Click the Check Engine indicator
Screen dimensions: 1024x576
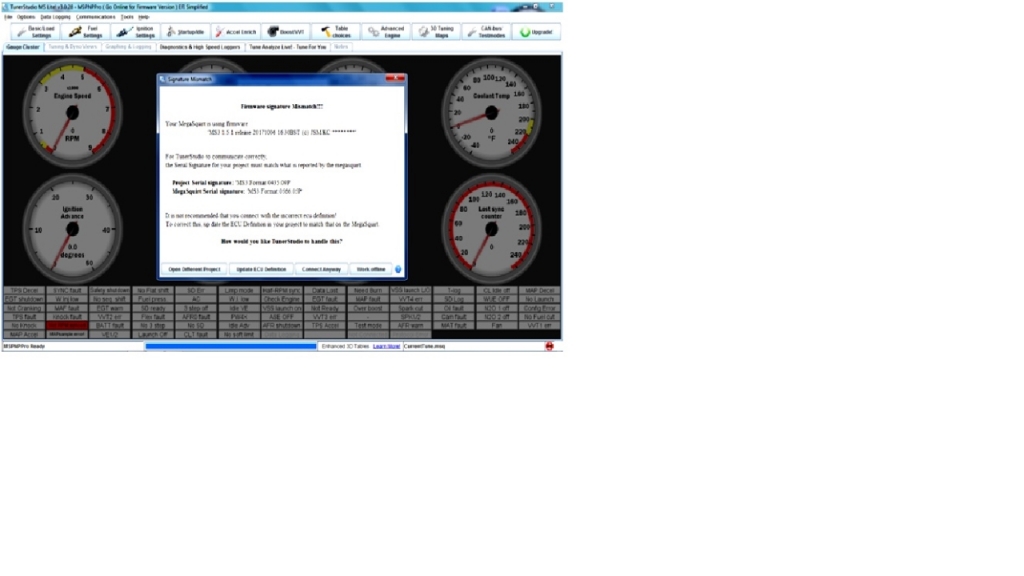click(281, 299)
